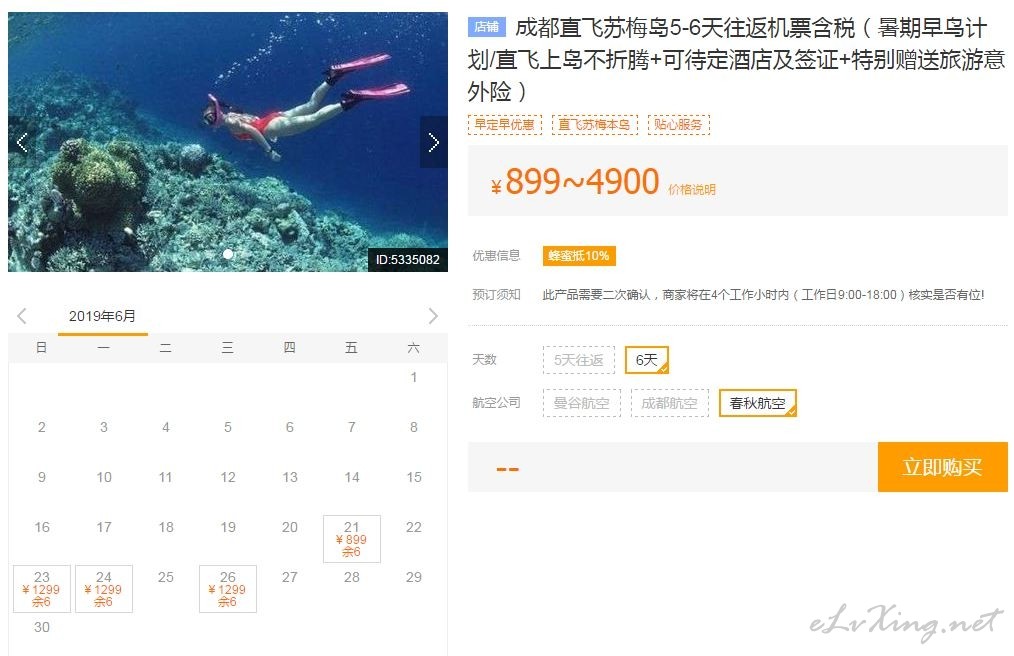1014x656 pixels.
Task: Show previous photo in image carousel
Action: click(x=21, y=142)
